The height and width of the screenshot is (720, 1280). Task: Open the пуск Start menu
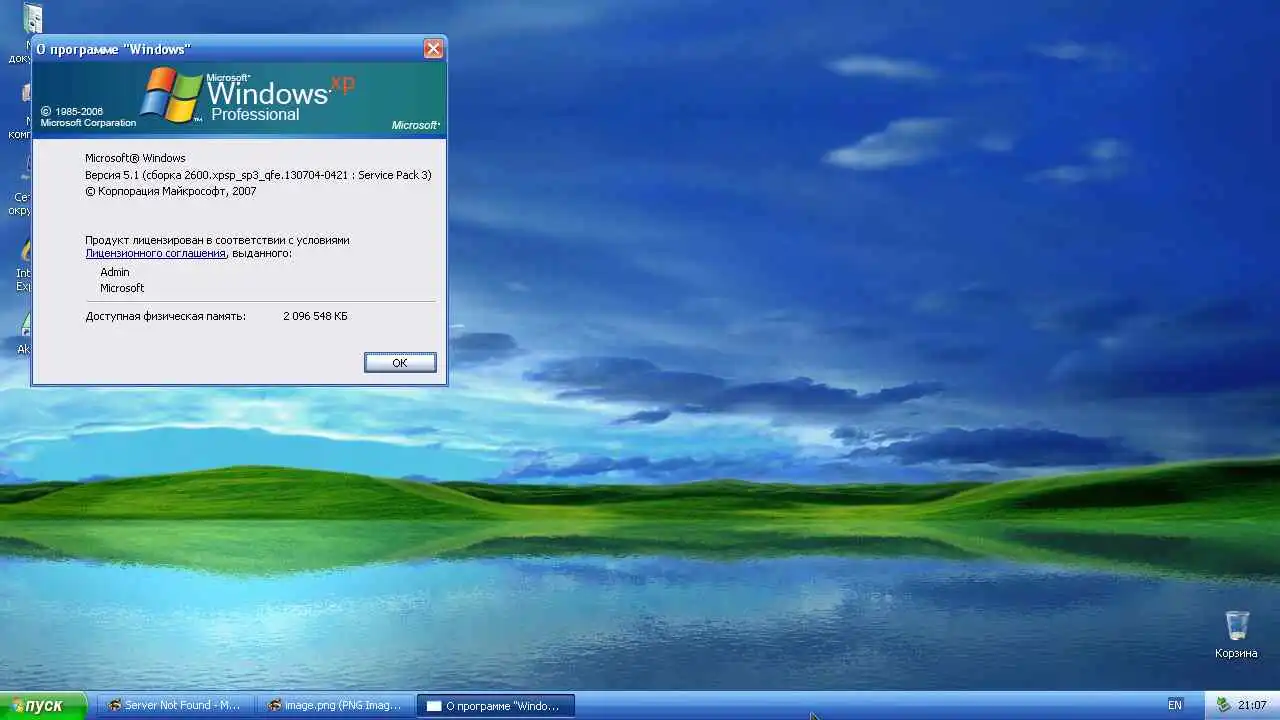point(44,705)
